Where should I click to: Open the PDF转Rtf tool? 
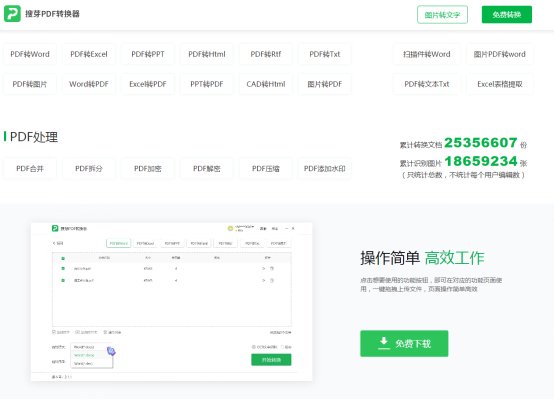[266, 54]
